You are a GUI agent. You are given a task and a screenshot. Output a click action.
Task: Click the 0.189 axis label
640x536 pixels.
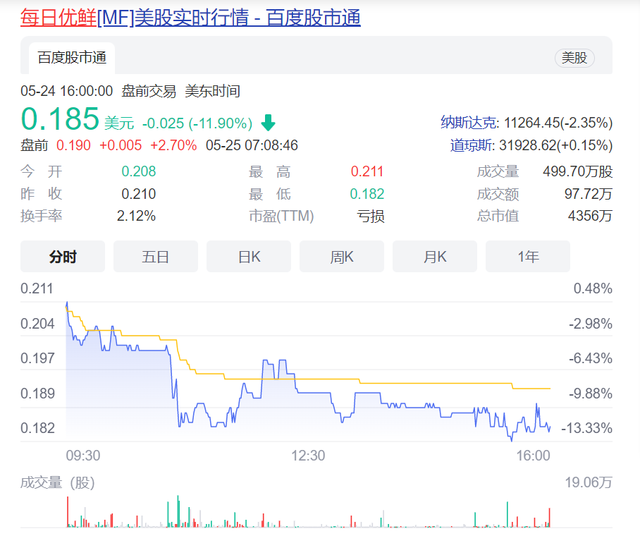point(37,394)
